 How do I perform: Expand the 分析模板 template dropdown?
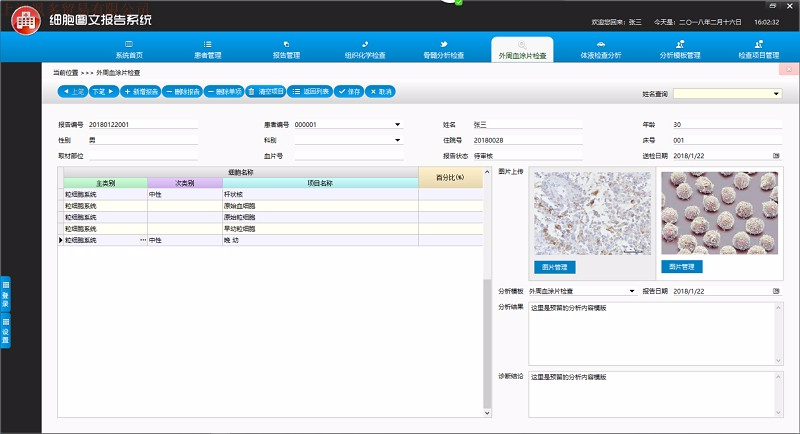click(x=632, y=291)
